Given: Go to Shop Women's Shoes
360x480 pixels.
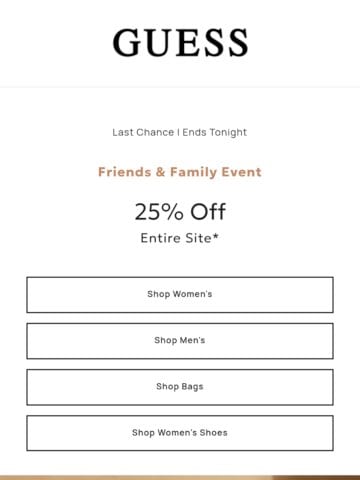Looking at the screenshot, I should pyautogui.click(x=180, y=433).
